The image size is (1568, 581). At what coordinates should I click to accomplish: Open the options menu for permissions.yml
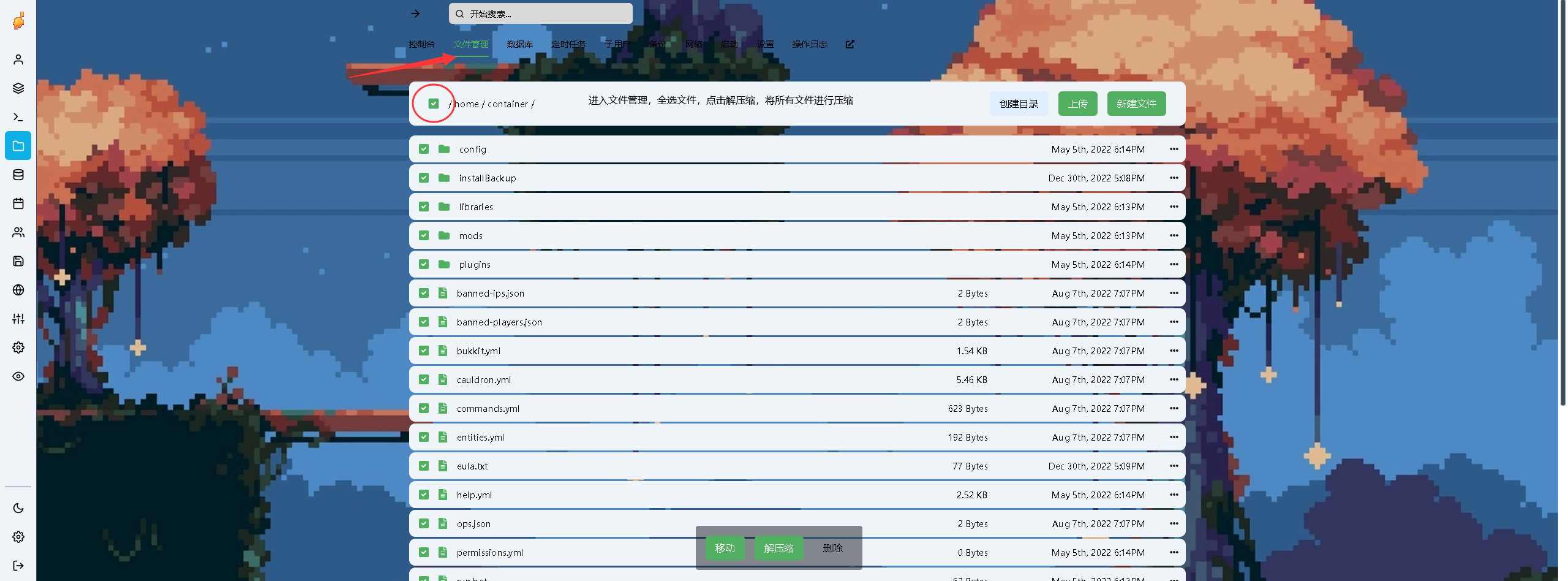pyautogui.click(x=1174, y=552)
